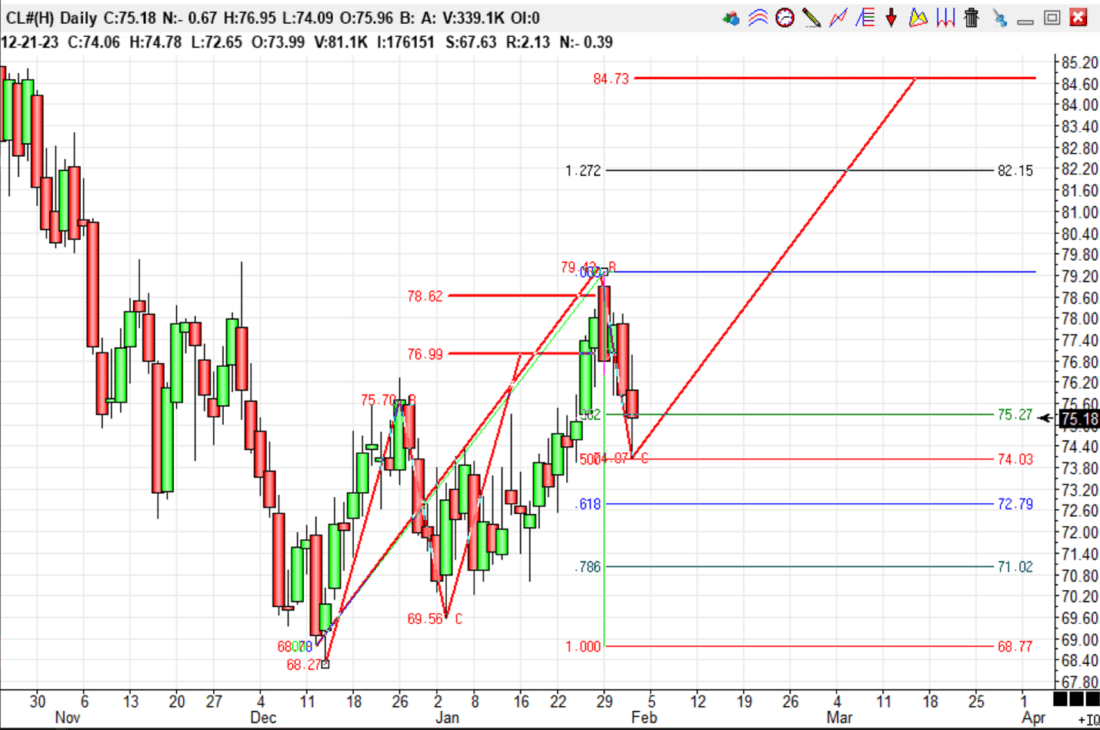The height and width of the screenshot is (730, 1100).
Task: Click the blue-red wave cycle bars icon
Action: pos(945,18)
